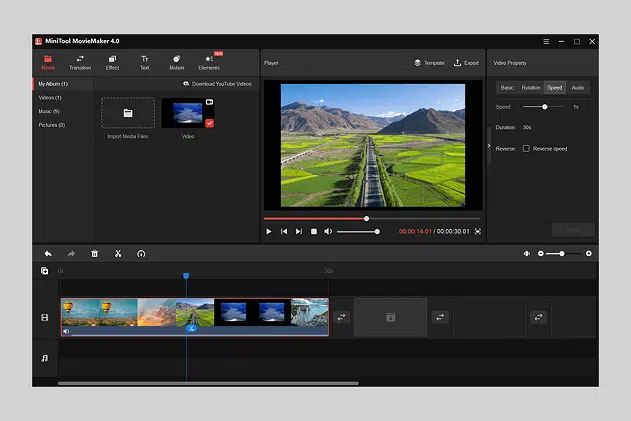The image size is (631, 421).
Task: Collapse the Video Property panel arrow
Action: click(x=489, y=146)
